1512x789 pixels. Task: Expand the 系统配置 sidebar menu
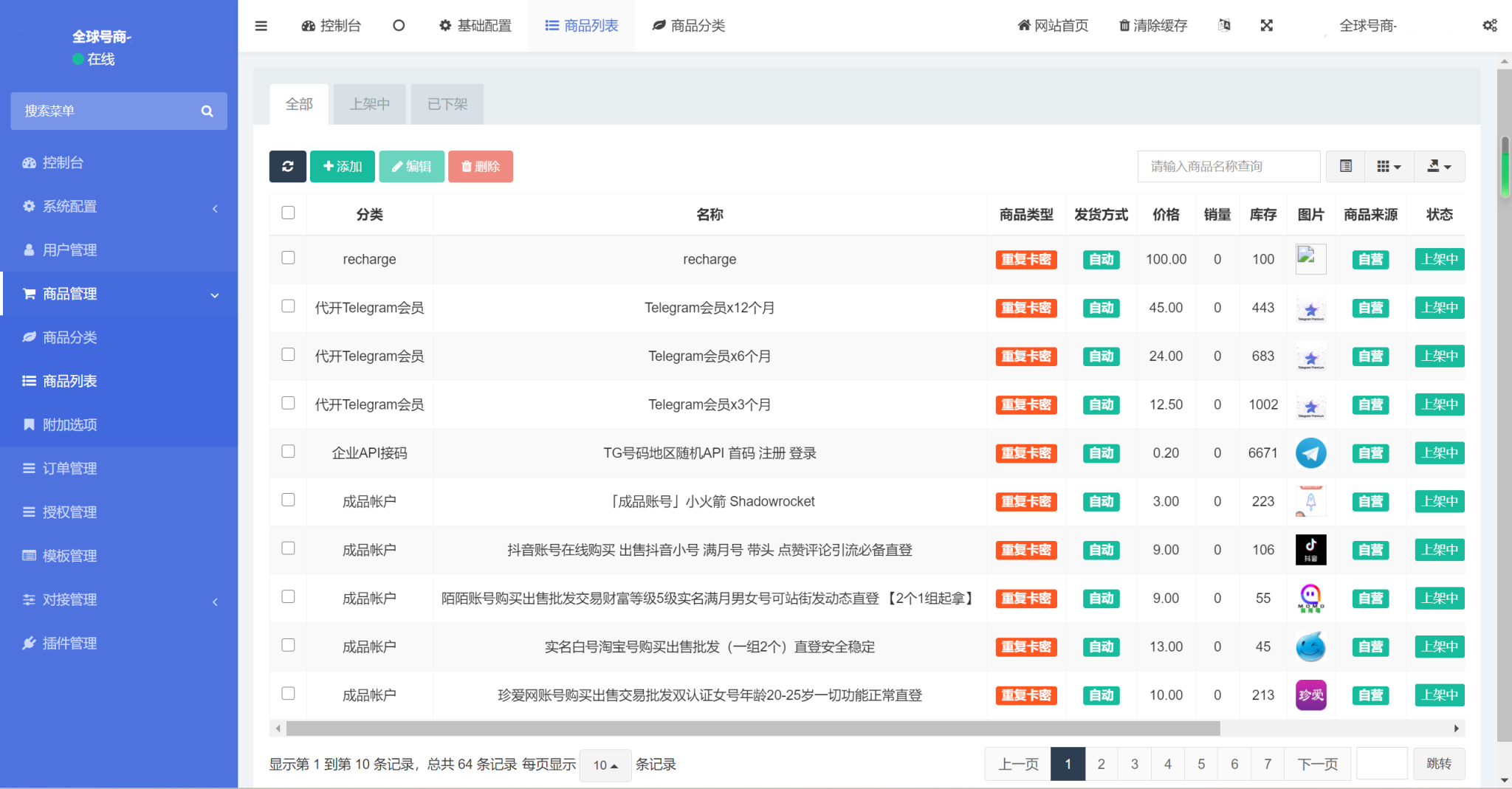click(x=119, y=207)
